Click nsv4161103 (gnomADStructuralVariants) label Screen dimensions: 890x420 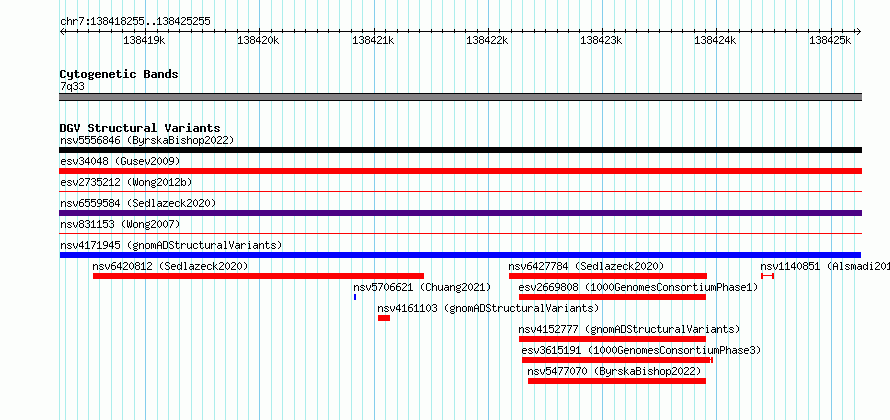(x=488, y=308)
